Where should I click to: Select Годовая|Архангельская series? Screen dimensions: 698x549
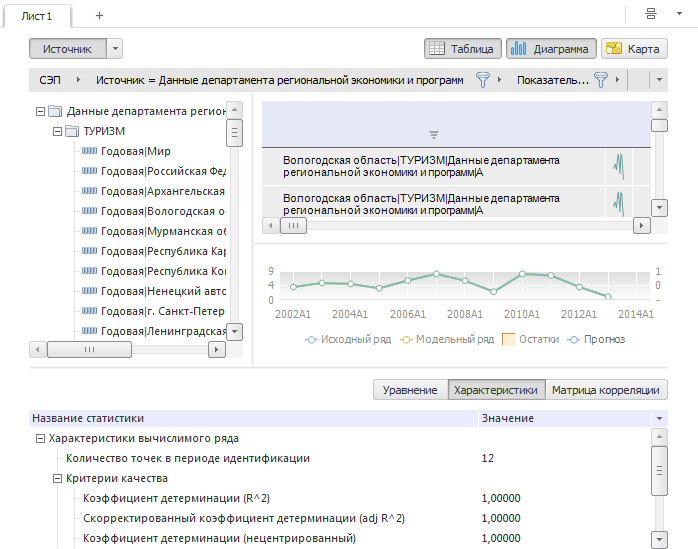[x=163, y=191]
